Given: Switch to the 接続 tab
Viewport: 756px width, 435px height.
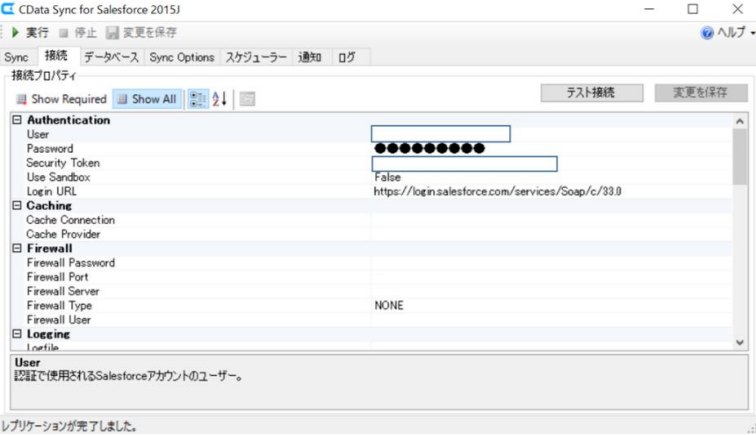Looking at the screenshot, I should click(56, 56).
